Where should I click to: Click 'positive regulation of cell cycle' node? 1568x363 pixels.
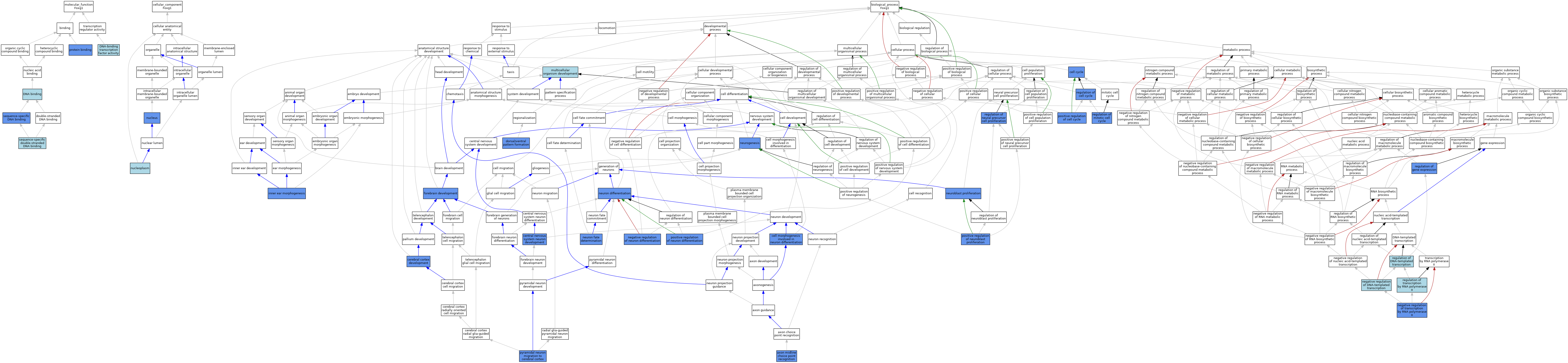(x=1072, y=117)
